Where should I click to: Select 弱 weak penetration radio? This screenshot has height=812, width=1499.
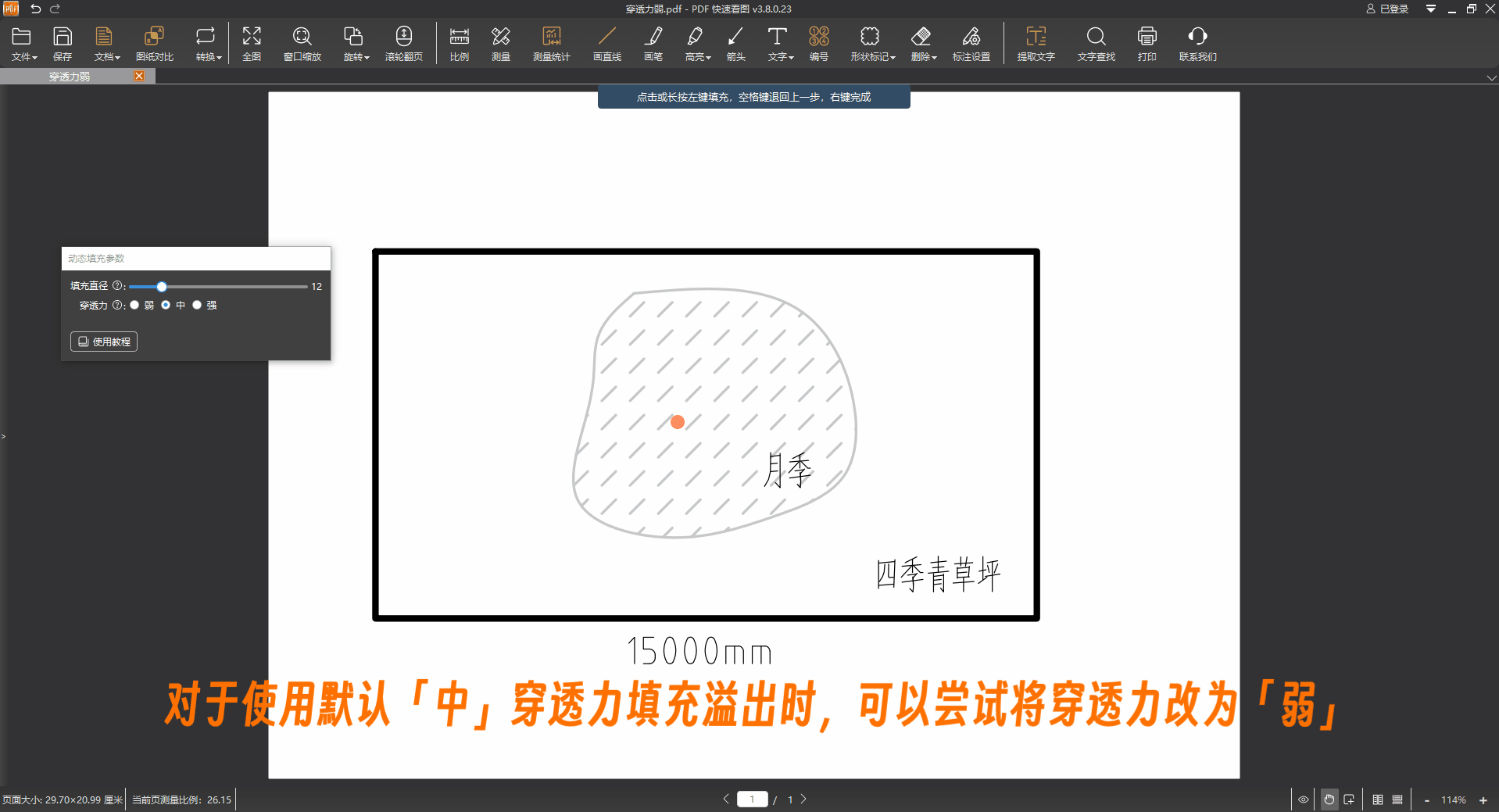[x=134, y=306]
